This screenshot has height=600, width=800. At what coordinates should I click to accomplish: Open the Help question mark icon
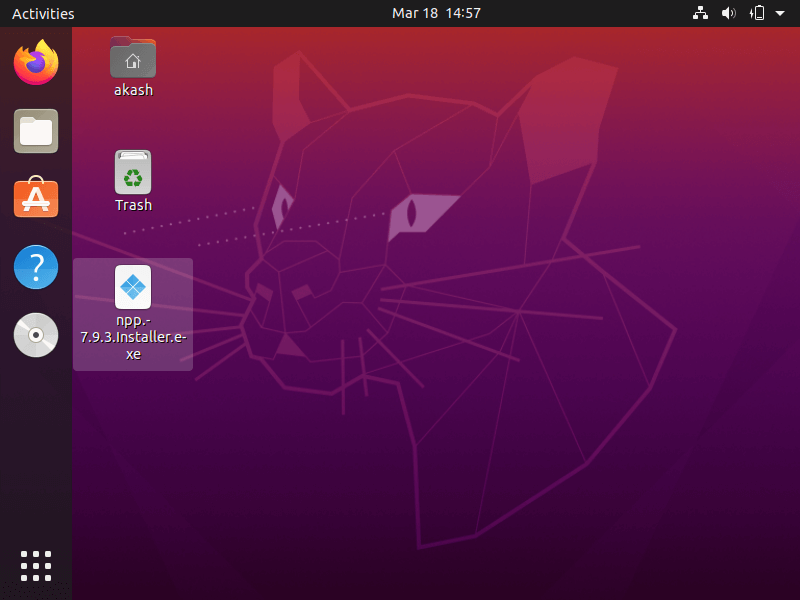tap(36, 267)
